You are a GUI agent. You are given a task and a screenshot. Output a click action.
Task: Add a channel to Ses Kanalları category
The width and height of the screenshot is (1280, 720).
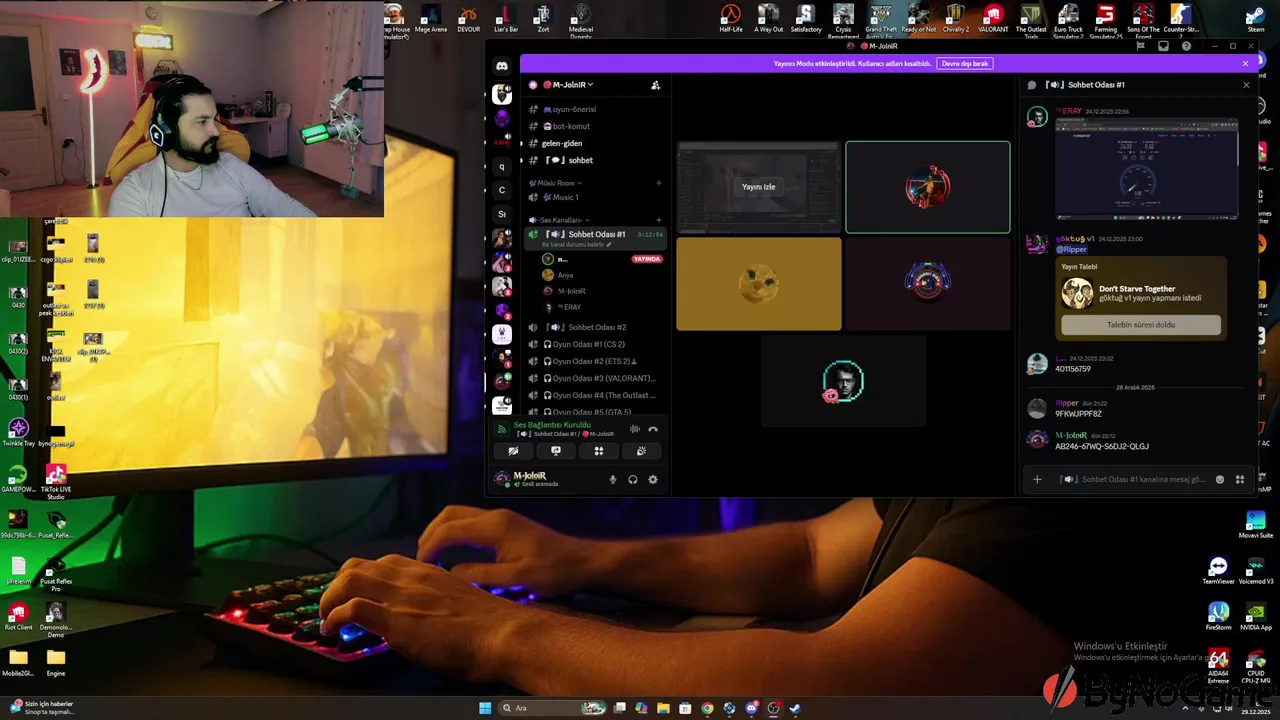pos(658,220)
